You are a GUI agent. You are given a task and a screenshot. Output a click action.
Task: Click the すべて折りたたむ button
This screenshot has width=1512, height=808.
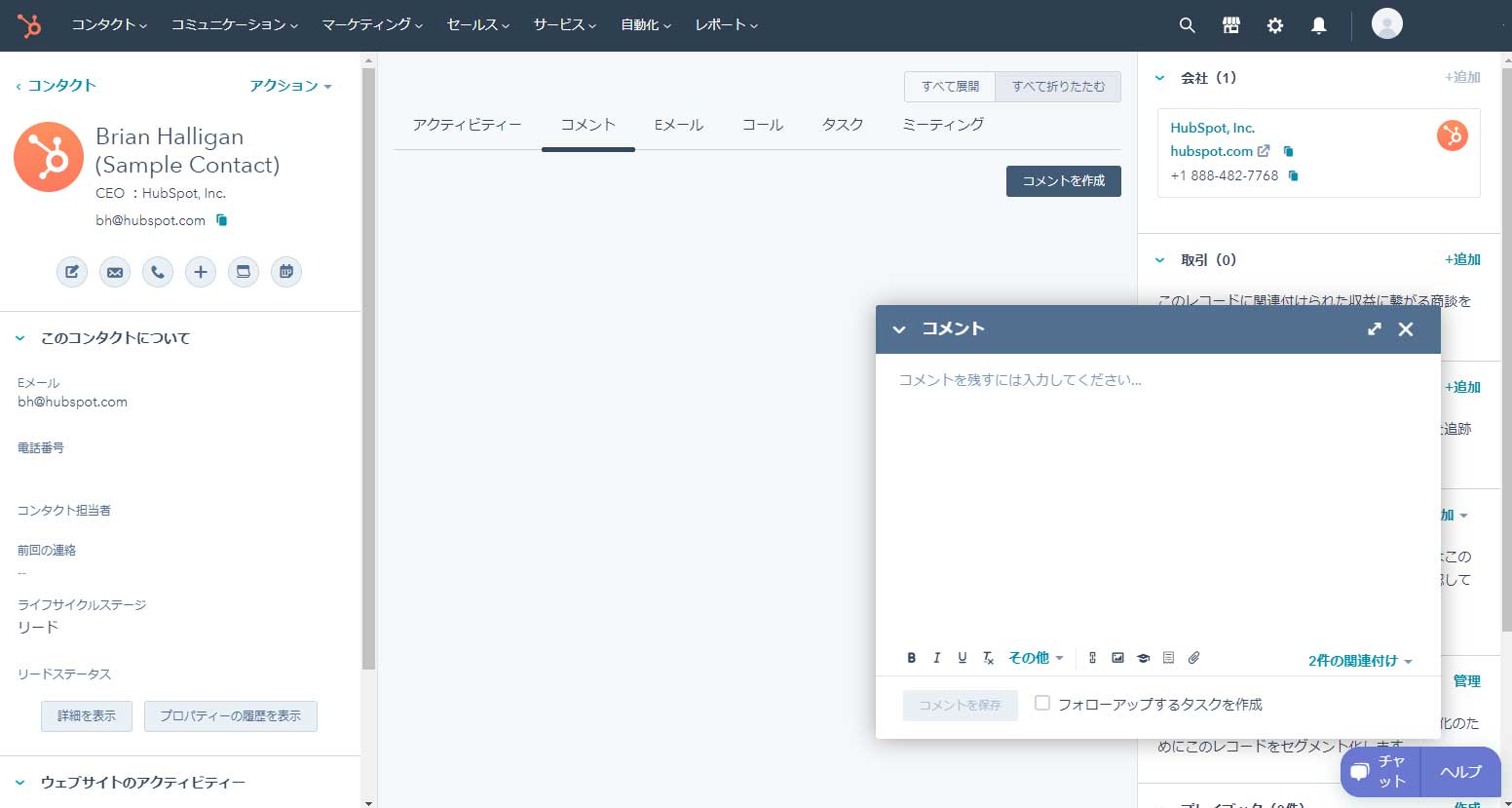click(x=1058, y=87)
